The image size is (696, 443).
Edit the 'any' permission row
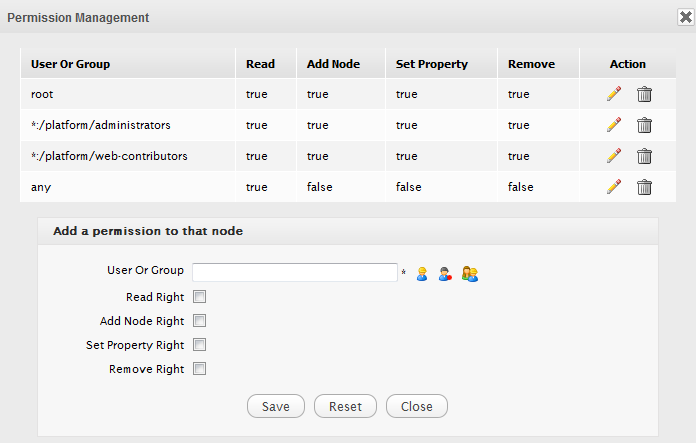(x=614, y=187)
